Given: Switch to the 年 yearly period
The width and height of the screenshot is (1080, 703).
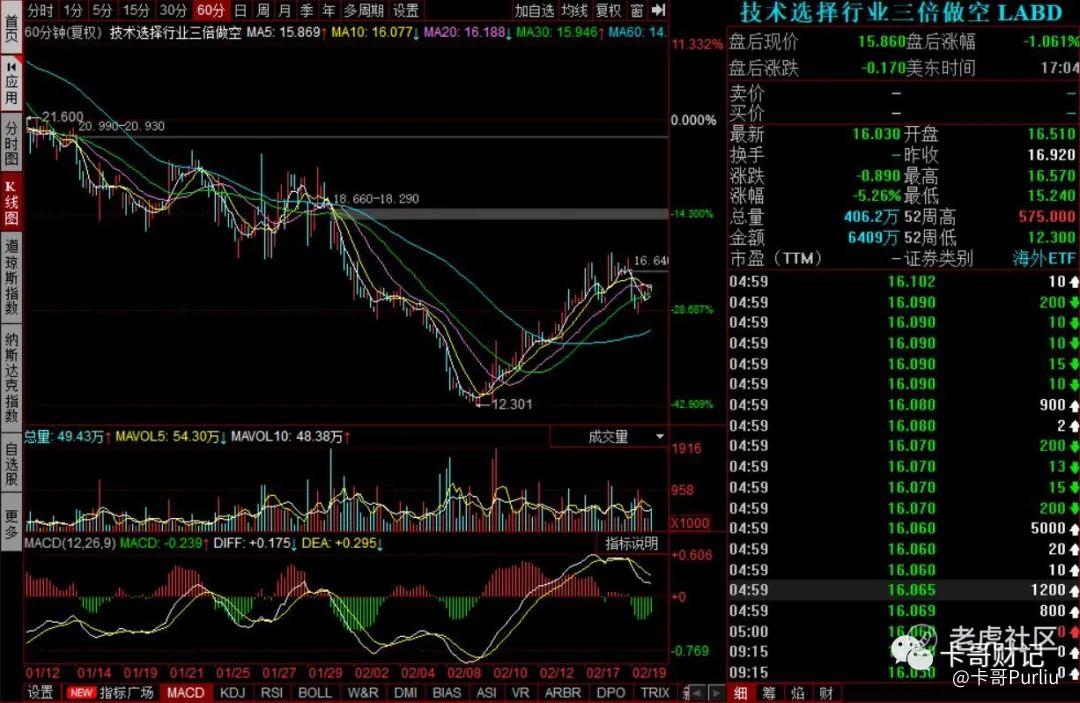Looking at the screenshot, I should (x=329, y=10).
